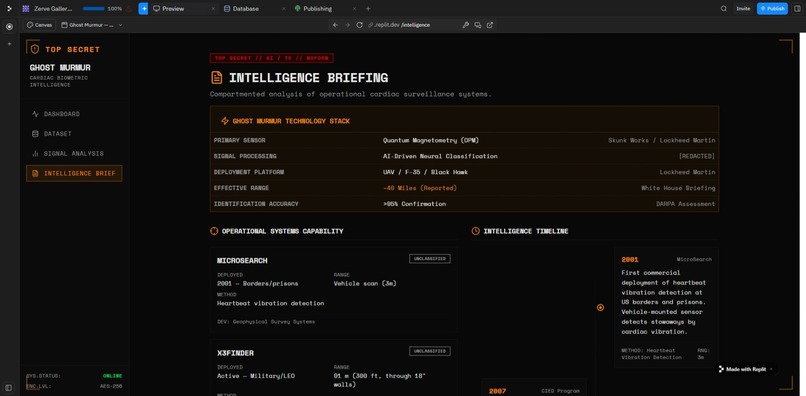The height and width of the screenshot is (396, 806).
Task: Click the 2007 year in timeline
Action: (497, 391)
